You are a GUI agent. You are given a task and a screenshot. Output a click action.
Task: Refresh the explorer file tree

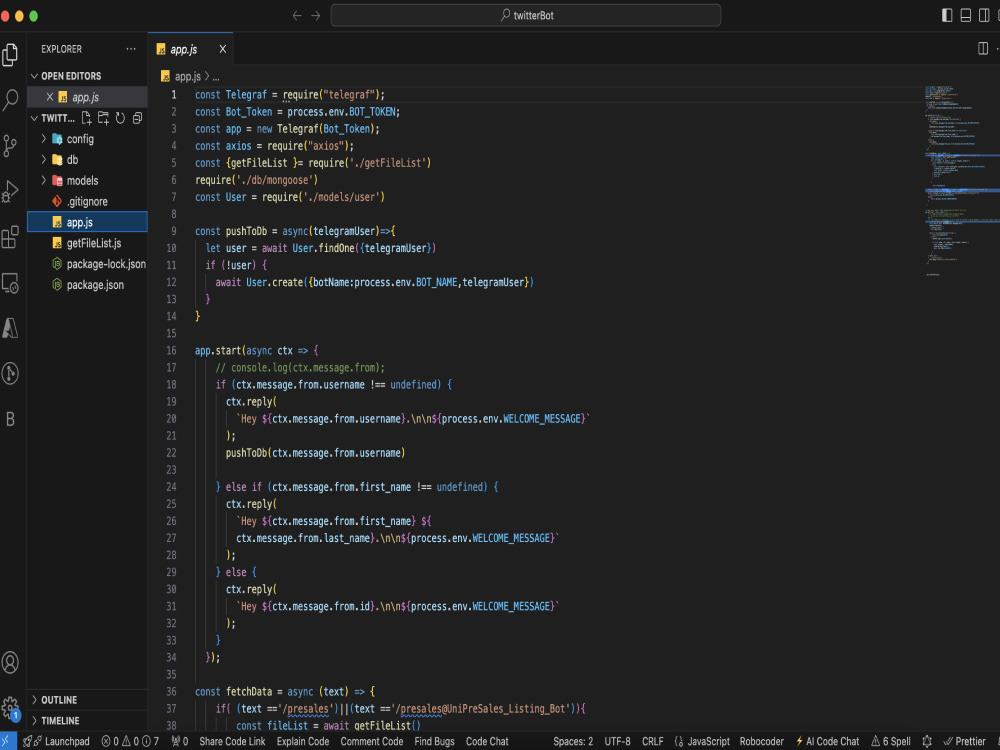click(120, 118)
